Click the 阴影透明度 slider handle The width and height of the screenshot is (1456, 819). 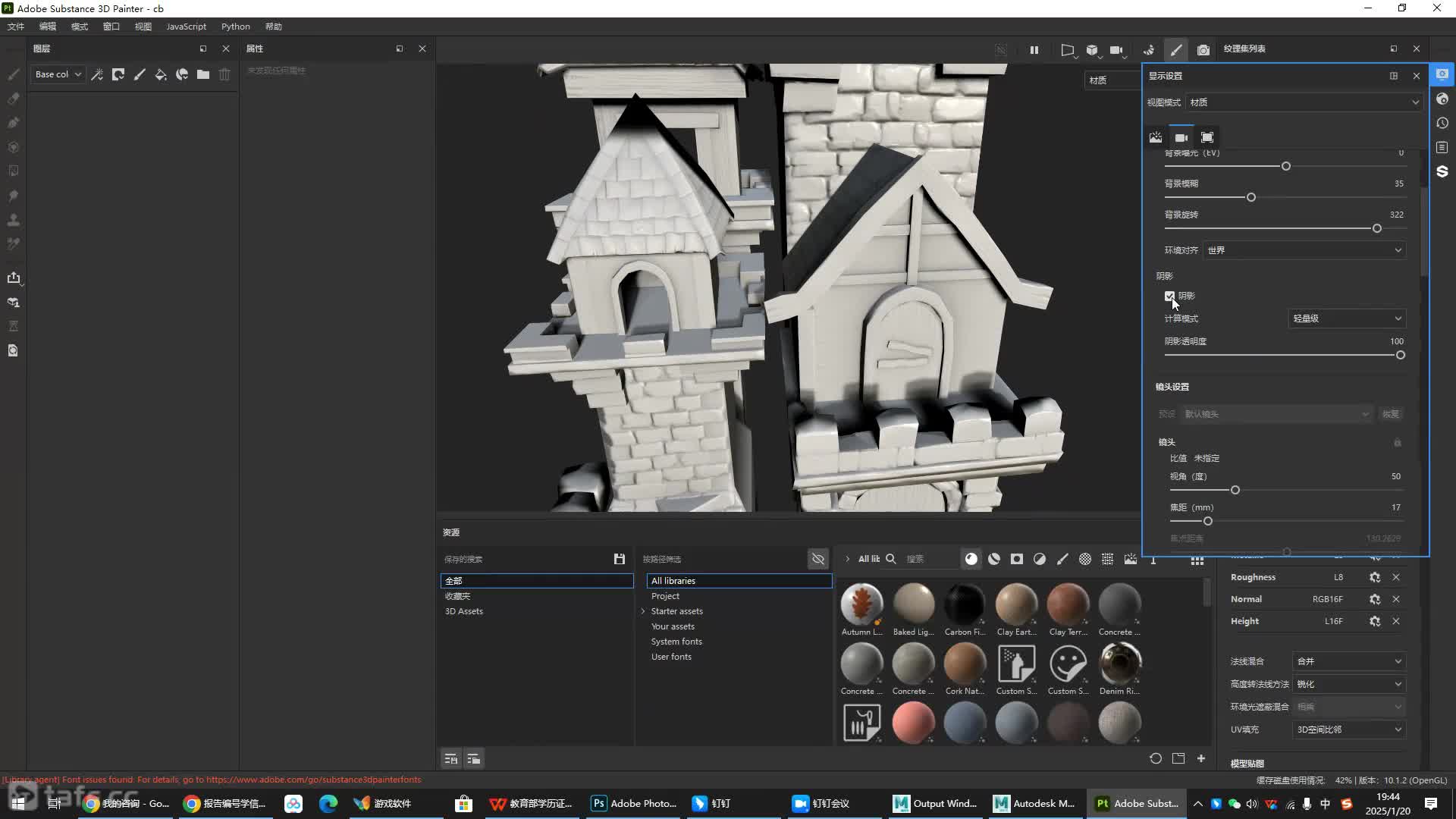point(1401,355)
